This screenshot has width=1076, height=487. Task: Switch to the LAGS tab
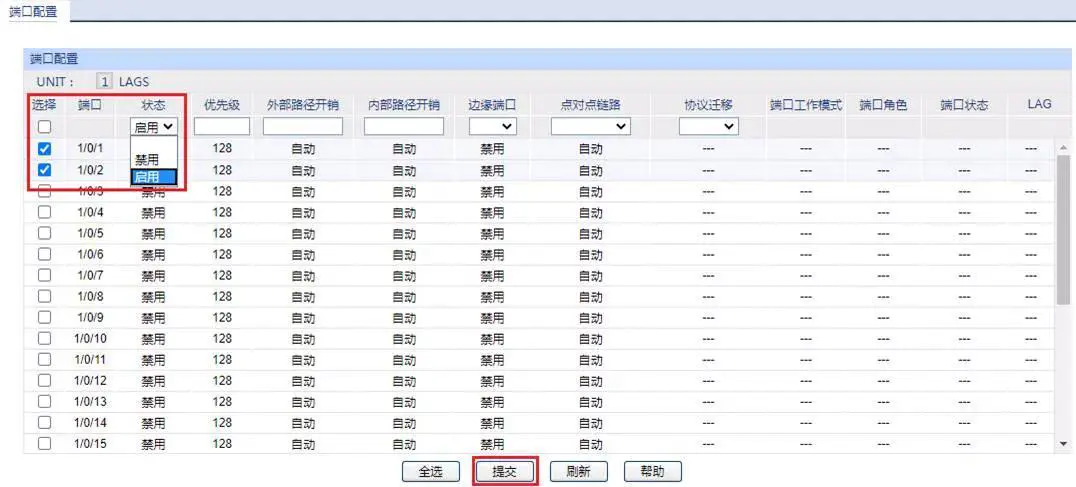click(134, 81)
